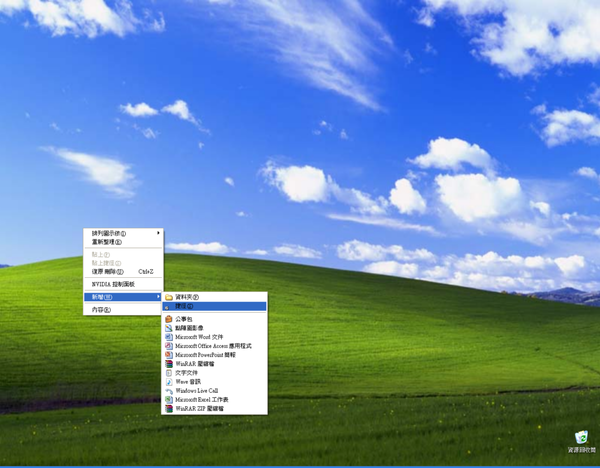Click Windows Live Call entry
This screenshot has width=600, height=468.
point(214,391)
